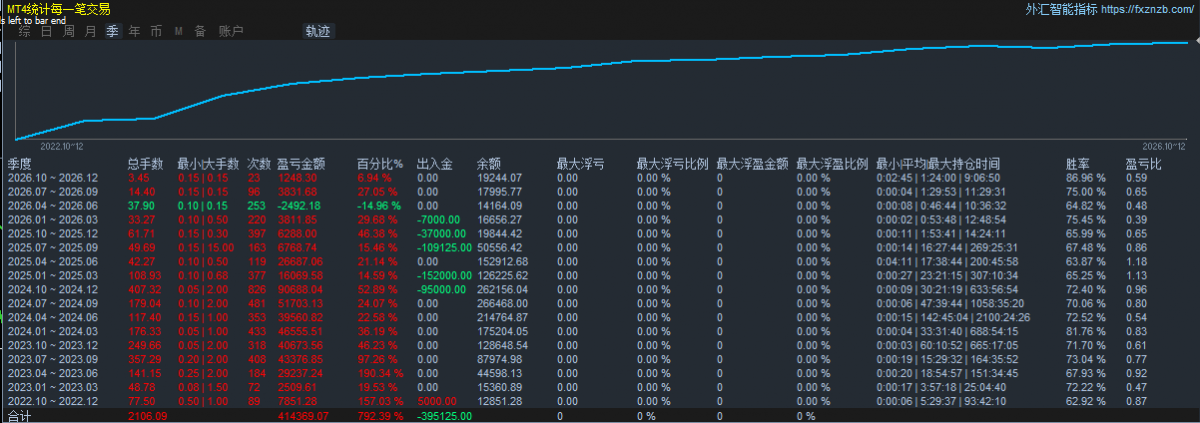Image resolution: width=1200 pixels, height=423 pixels.
Task: Click the -395125.00 total withdrawal value
Action: pyautogui.click(x=445, y=416)
